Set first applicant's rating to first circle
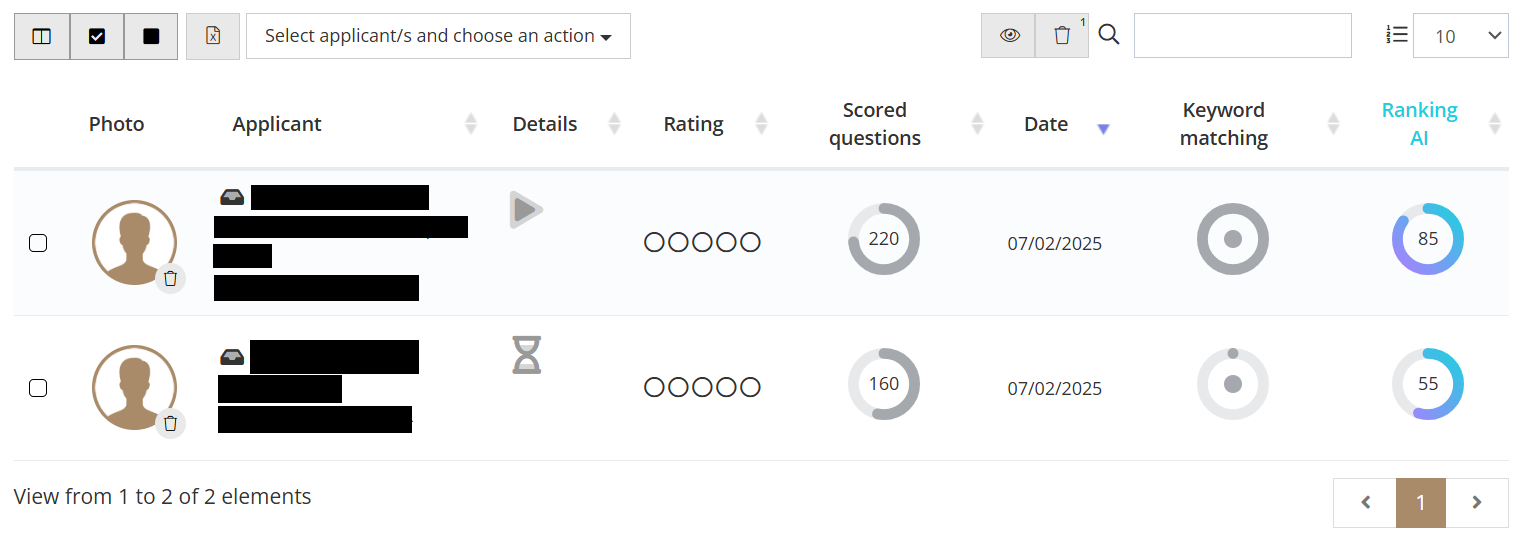The width and height of the screenshot is (1522, 551). click(x=655, y=242)
